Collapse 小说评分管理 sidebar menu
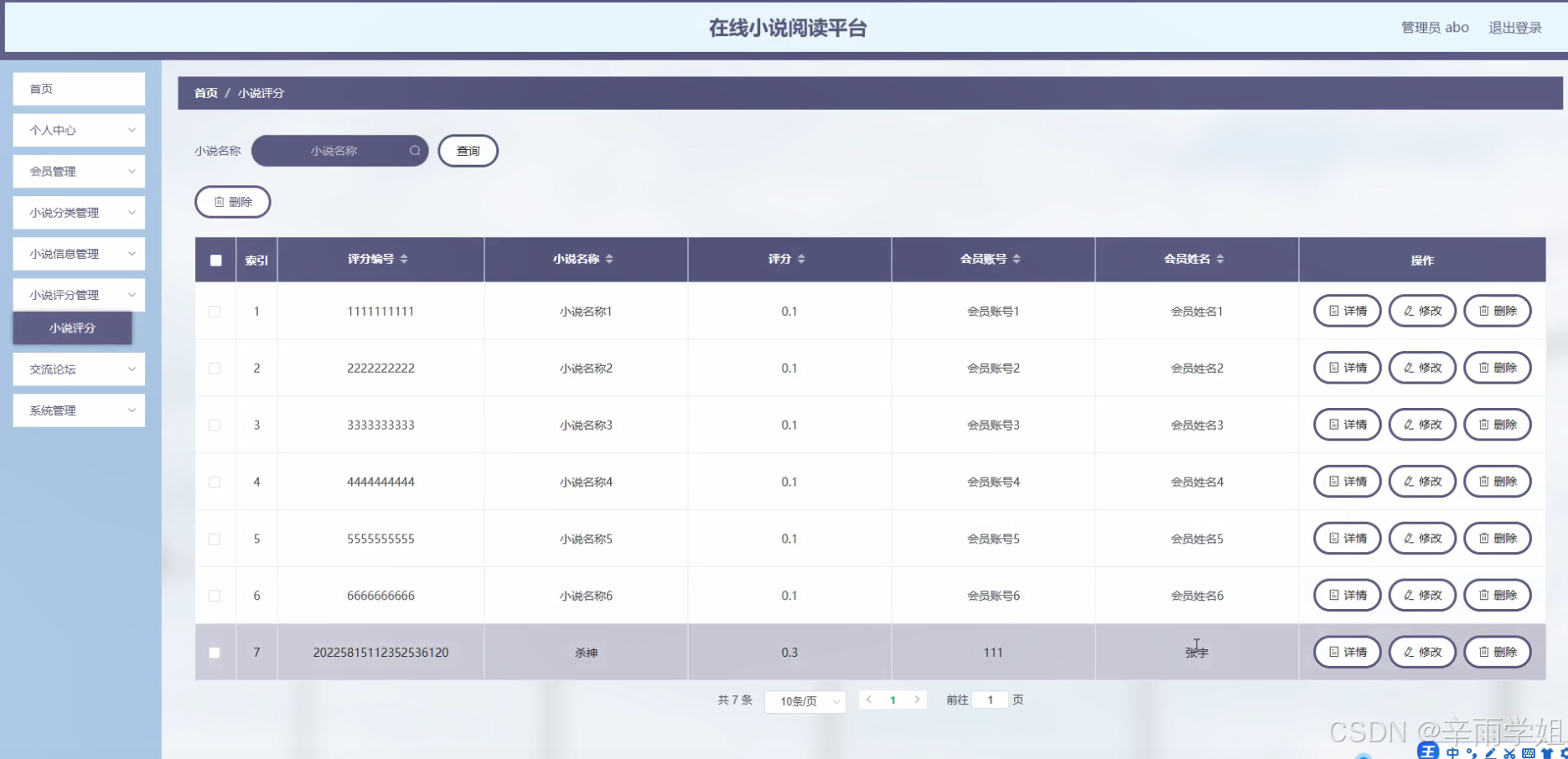Image resolution: width=1568 pixels, height=759 pixels. [79, 295]
